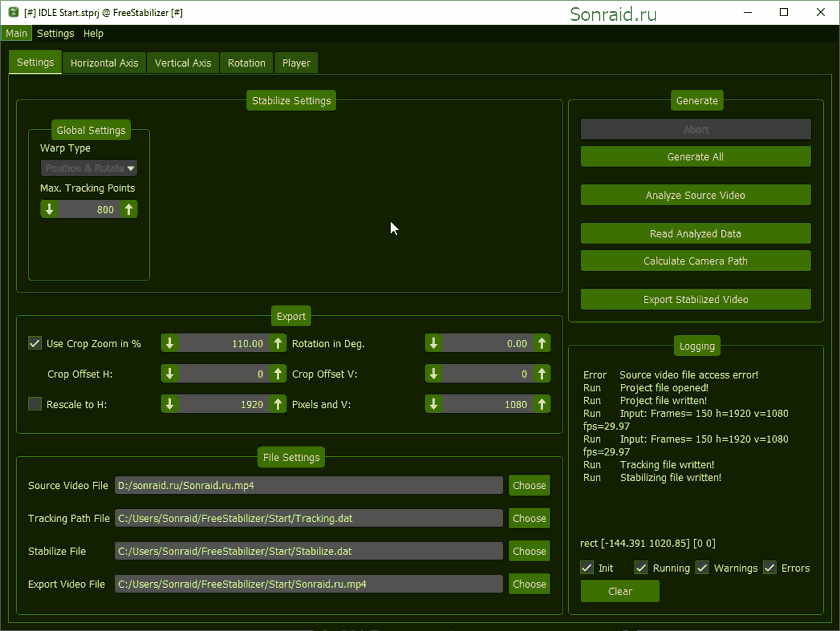Viewport: 840px width, 631px height.
Task: Click Generate All button
Action: click(x=695, y=157)
